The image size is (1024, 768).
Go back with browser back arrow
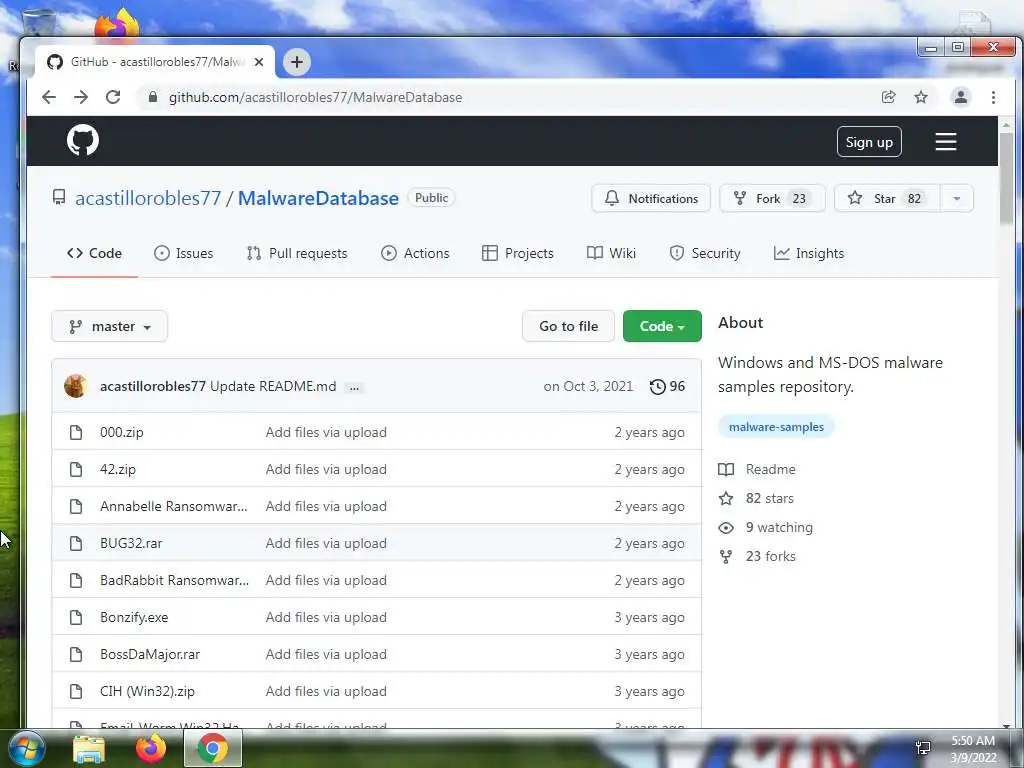49,97
